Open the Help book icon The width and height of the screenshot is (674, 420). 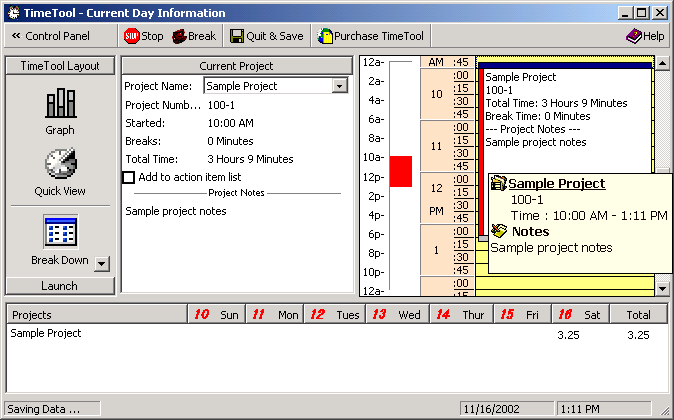(634, 36)
